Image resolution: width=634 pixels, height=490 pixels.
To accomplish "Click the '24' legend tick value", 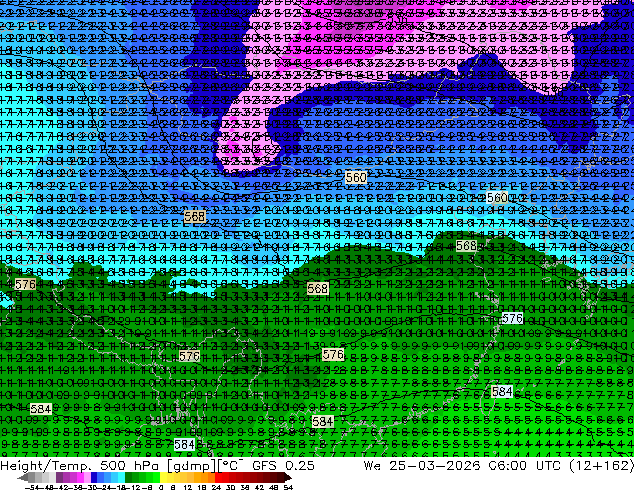I will tap(216, 487).
